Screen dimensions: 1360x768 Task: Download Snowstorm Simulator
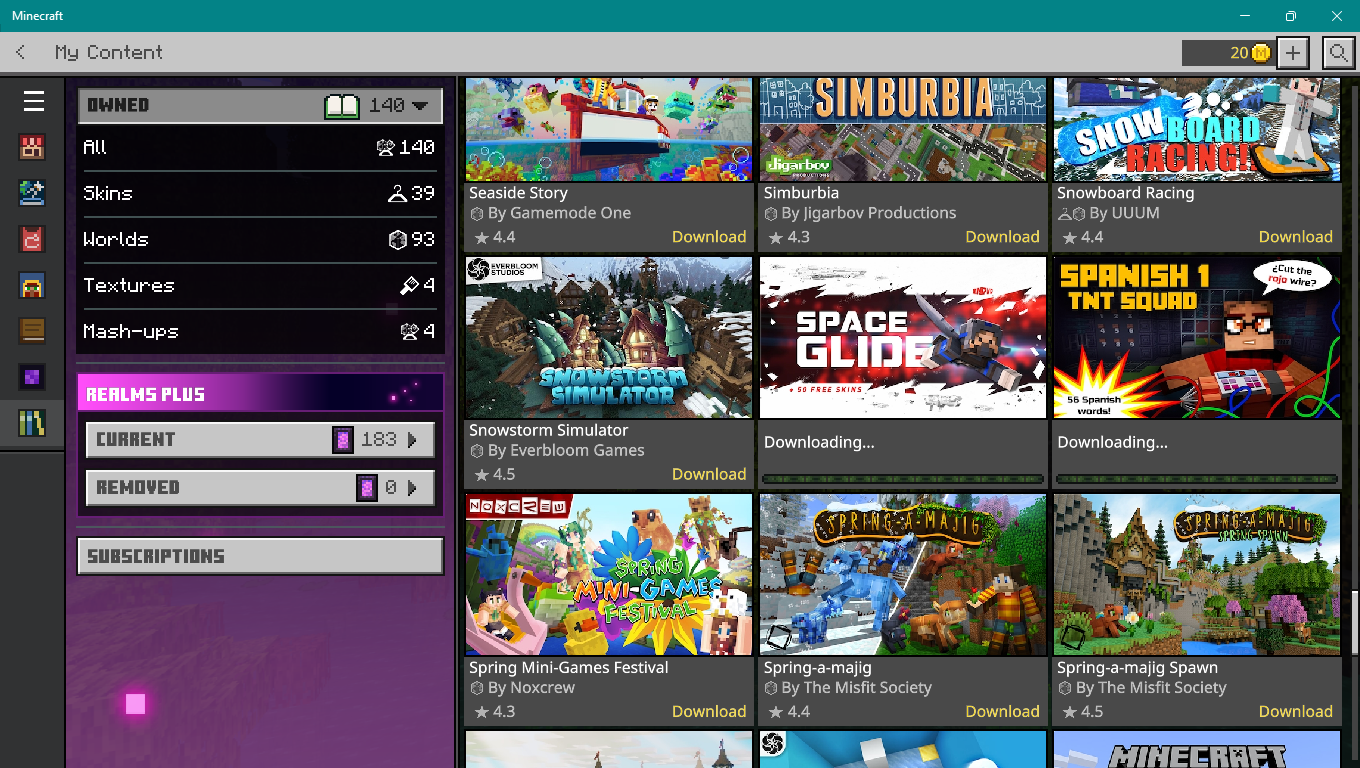click(x=709, y=474)
